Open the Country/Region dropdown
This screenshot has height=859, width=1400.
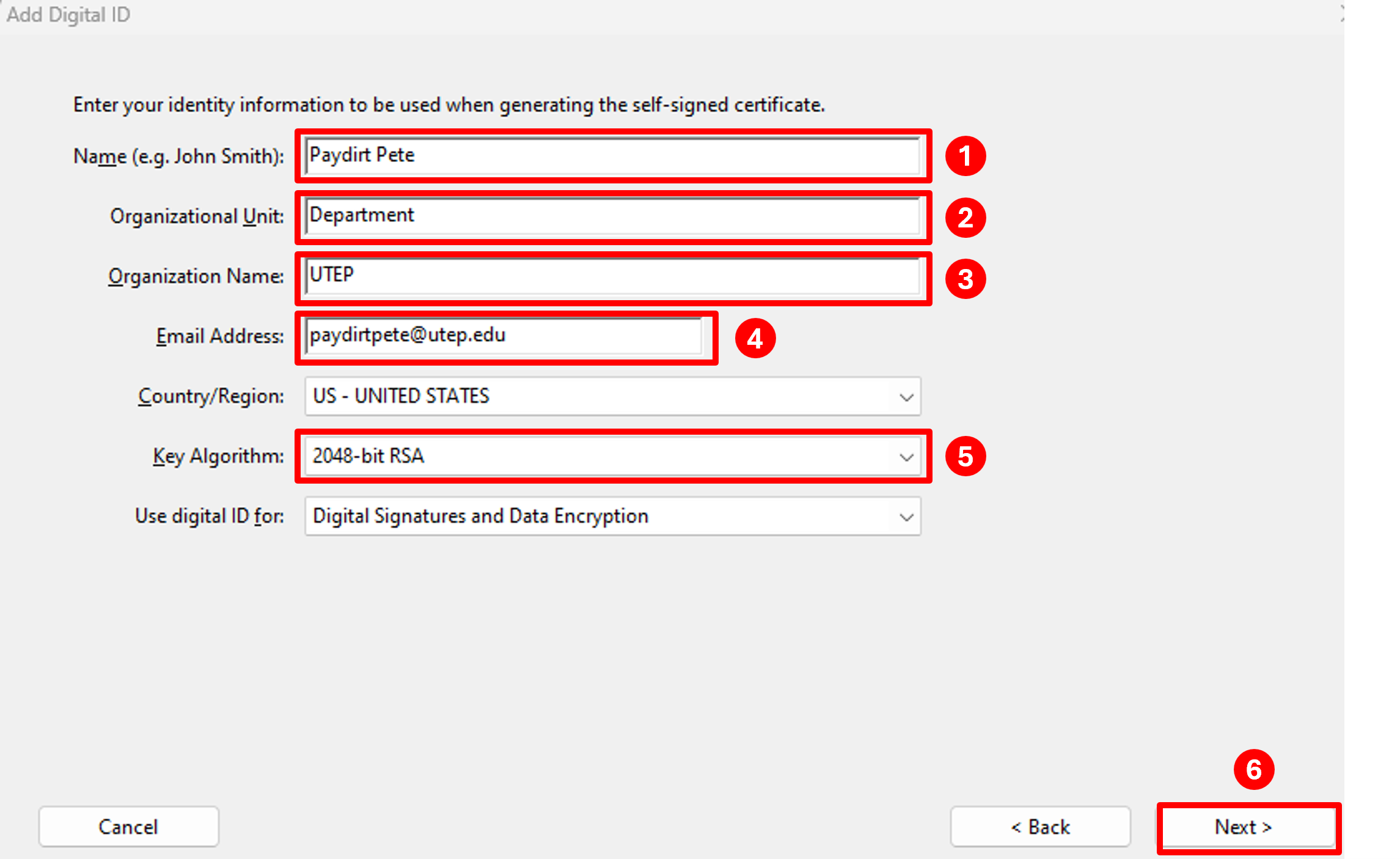(612, 396)
